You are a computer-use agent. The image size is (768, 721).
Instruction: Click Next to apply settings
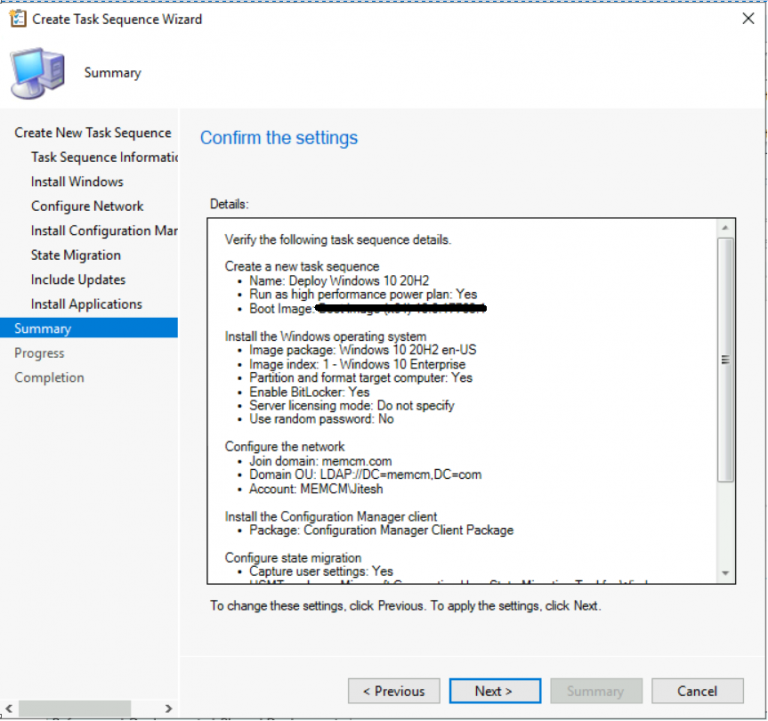coord(494,691)
